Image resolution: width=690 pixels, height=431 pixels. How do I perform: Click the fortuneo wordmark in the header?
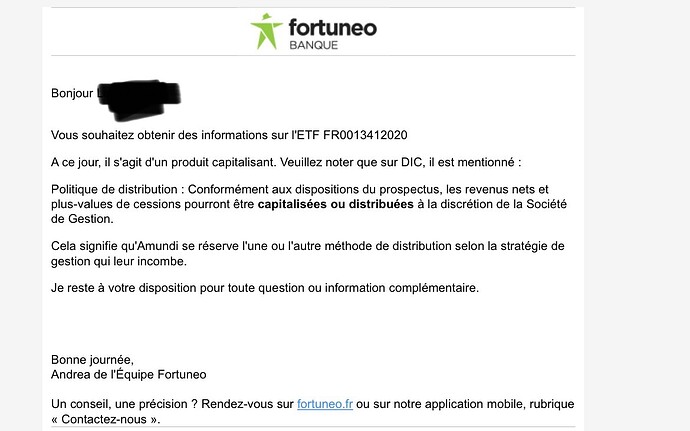coord(332,27)
